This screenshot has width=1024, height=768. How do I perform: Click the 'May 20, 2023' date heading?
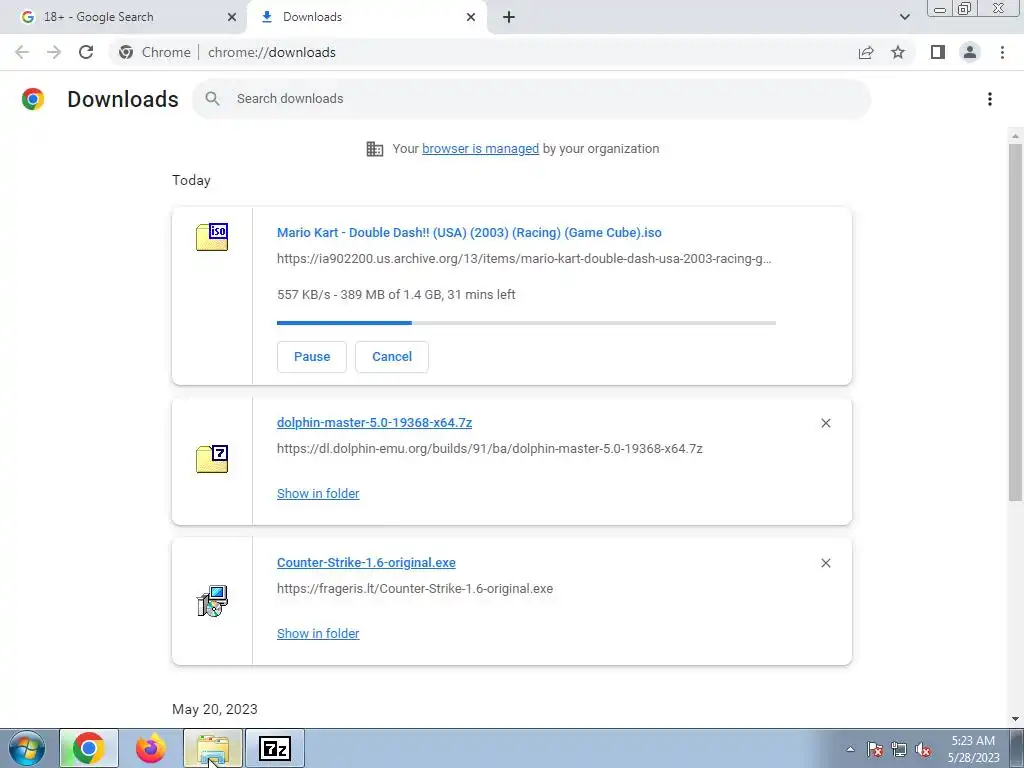click(x=215, y=709)
